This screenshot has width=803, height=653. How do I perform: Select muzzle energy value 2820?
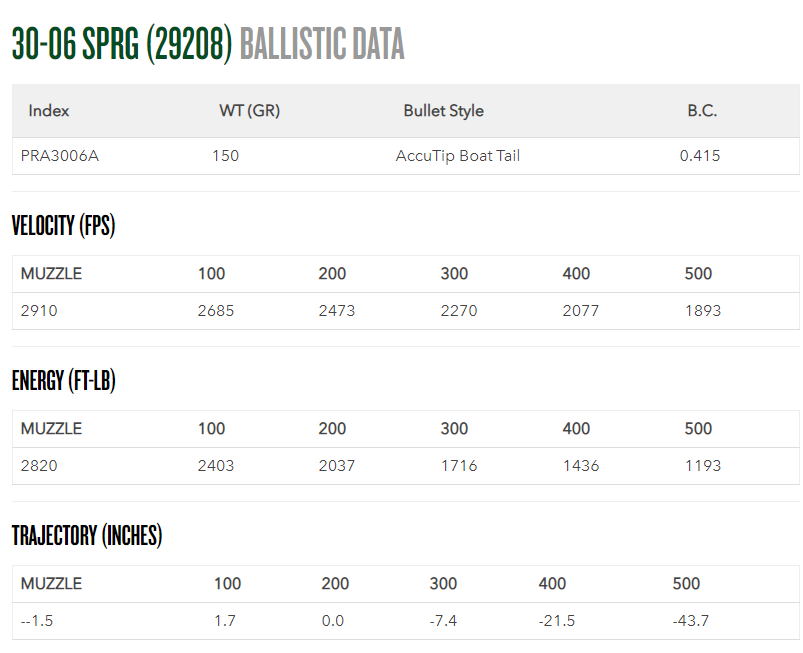[39, 466]
